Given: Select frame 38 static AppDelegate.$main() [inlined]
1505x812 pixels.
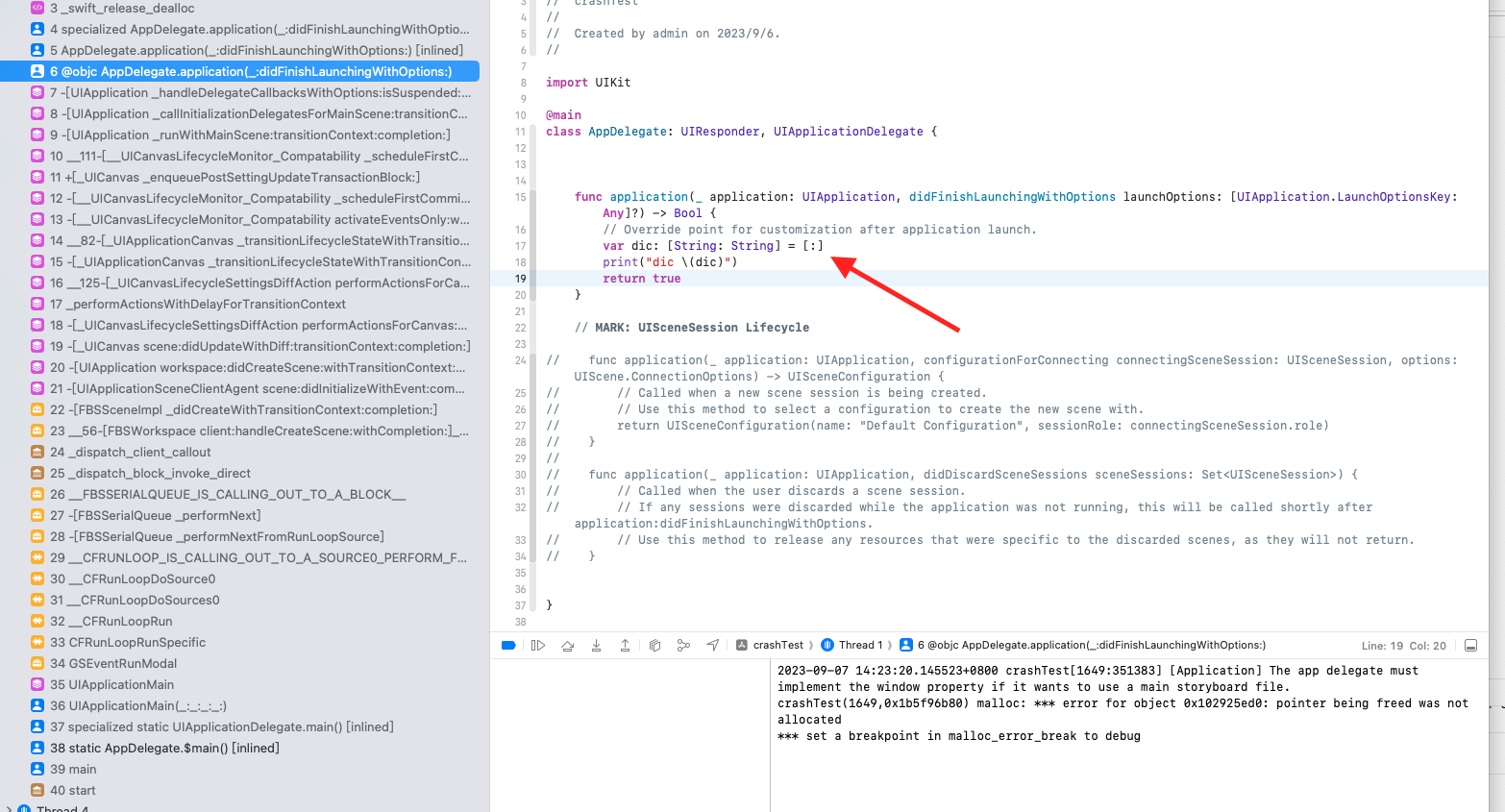Looking at the screenshot, I should [240, 748].
